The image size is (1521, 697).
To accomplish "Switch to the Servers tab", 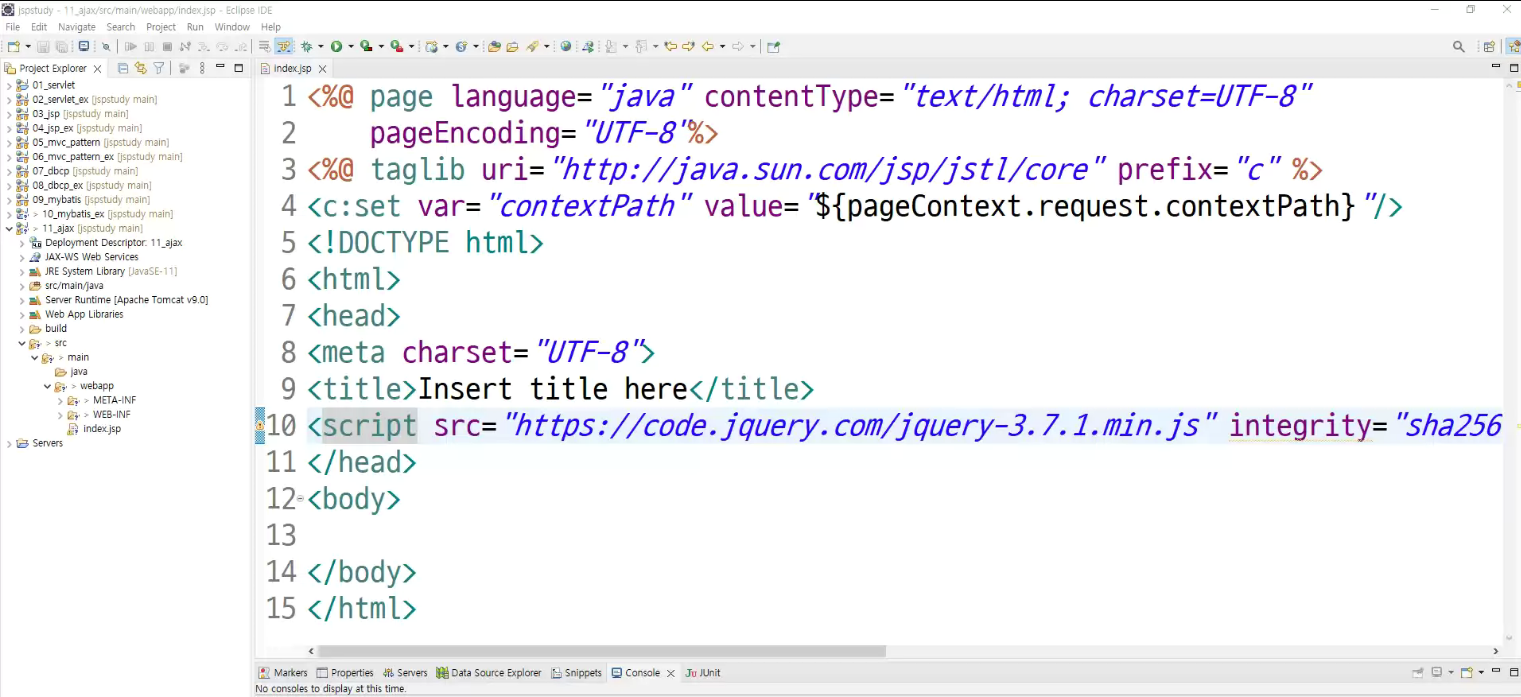I will 404,673.
